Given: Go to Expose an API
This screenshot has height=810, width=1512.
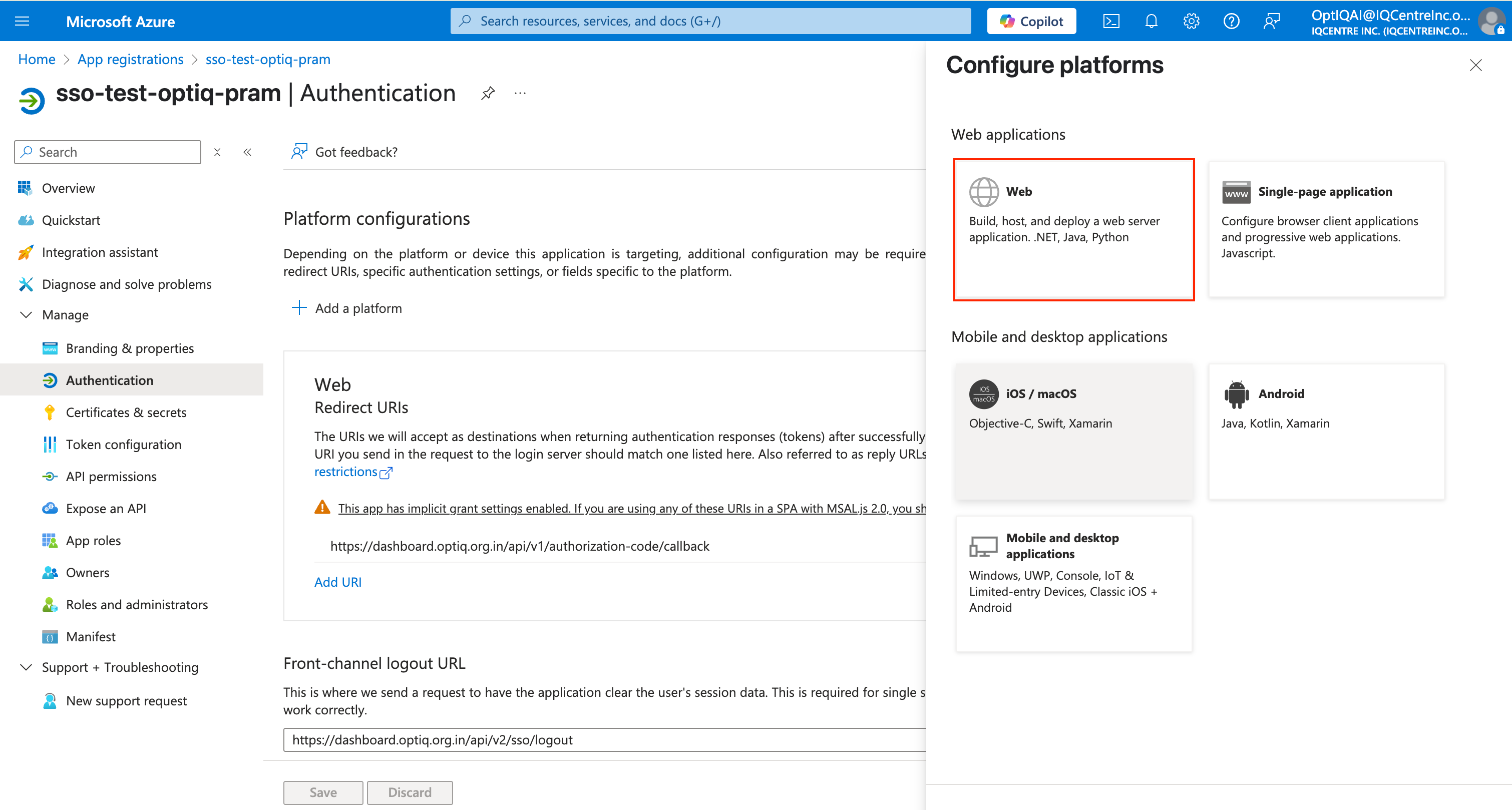Looking at the screenshot, I should coord(106,508).
